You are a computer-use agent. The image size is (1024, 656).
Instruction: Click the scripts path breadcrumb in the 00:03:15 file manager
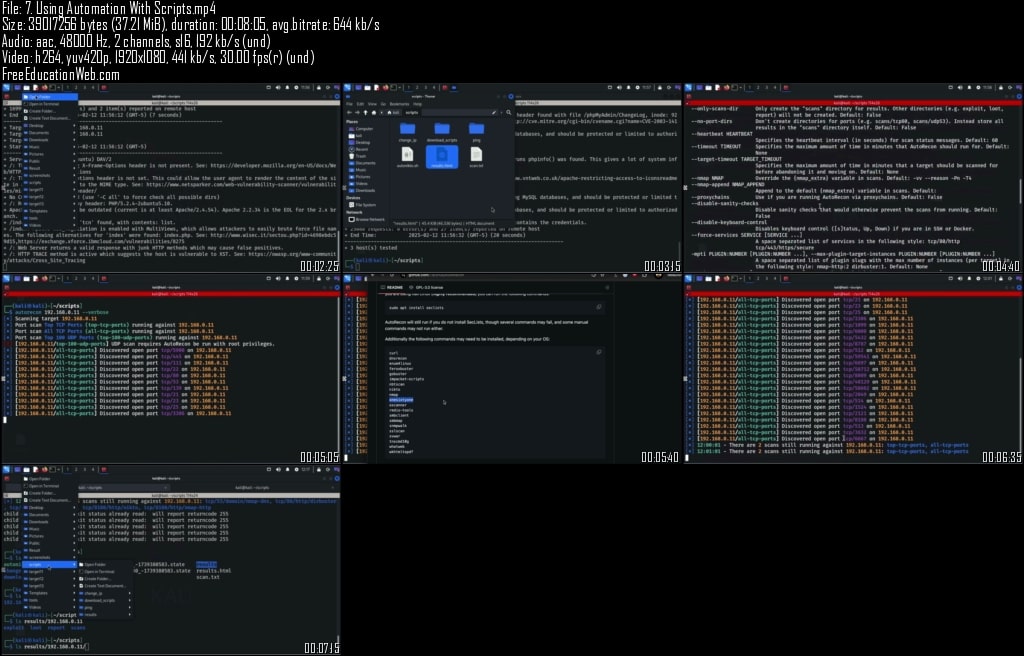(x=411, y=112)
